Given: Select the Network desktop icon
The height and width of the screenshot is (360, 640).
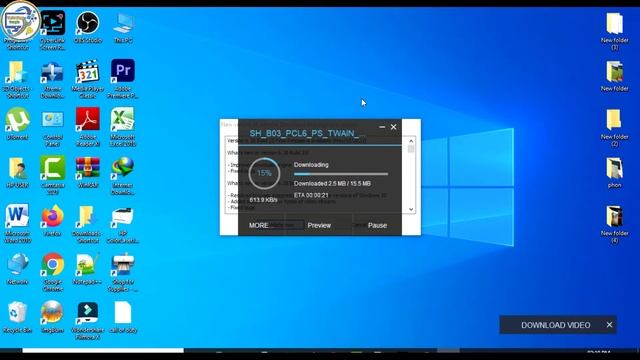Looking at the screenshot, I should (17, 269).
